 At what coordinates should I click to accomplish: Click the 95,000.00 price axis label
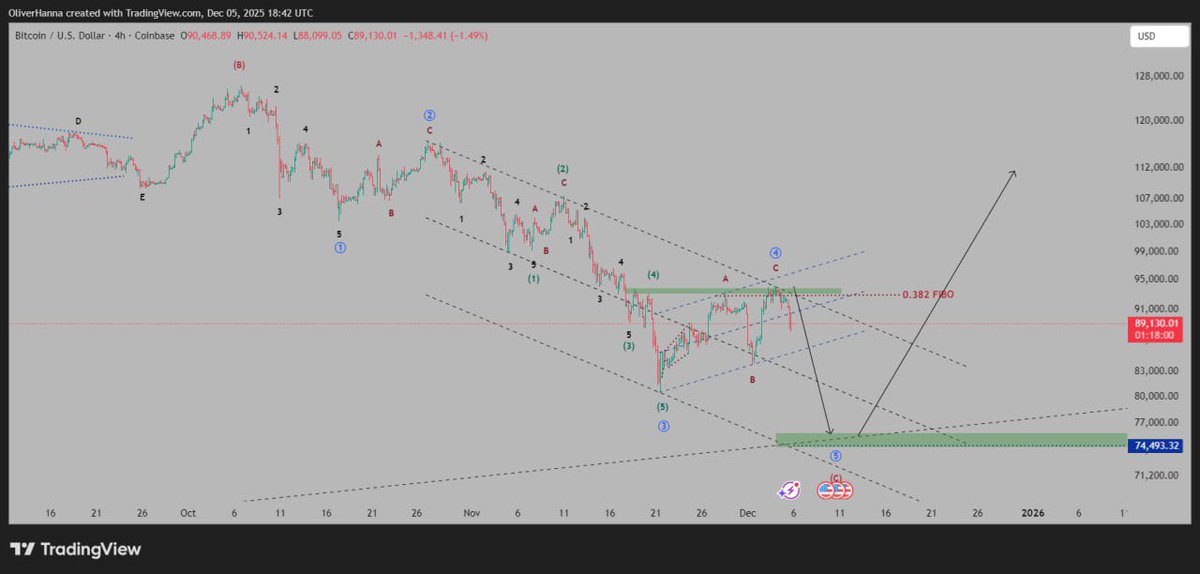(1157, 279)
